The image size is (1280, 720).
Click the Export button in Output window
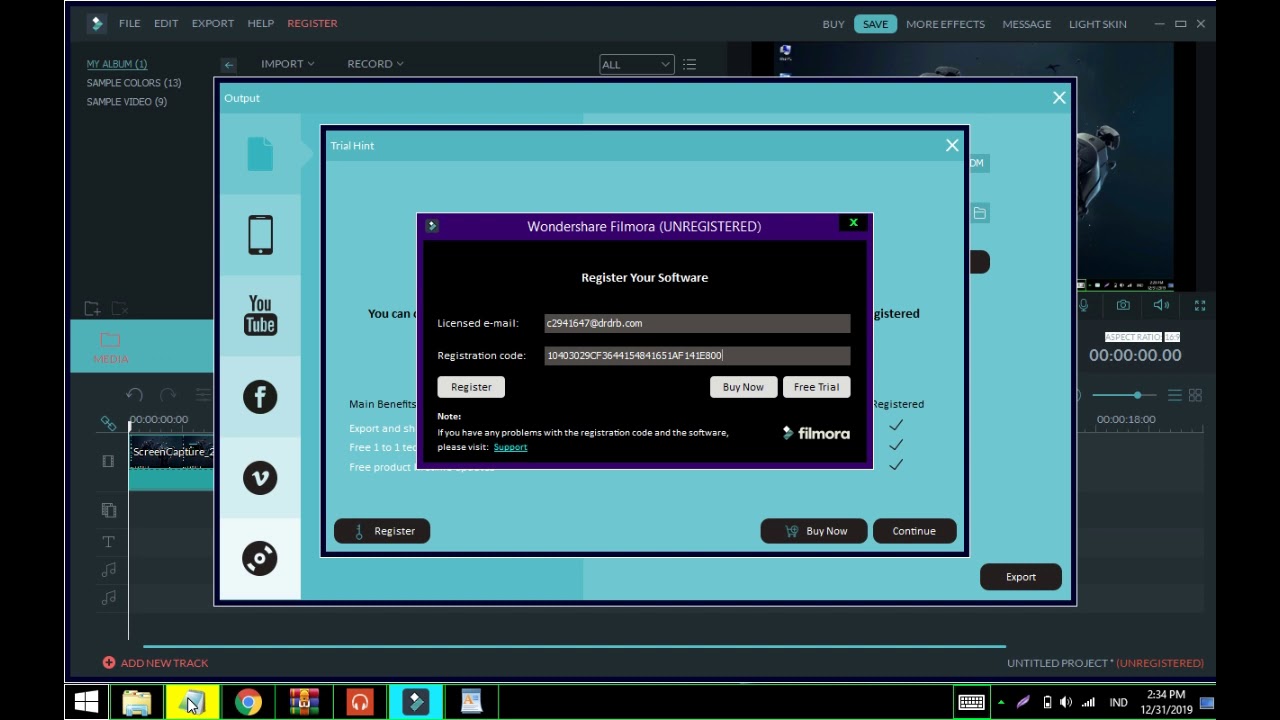click(1021, 577)
